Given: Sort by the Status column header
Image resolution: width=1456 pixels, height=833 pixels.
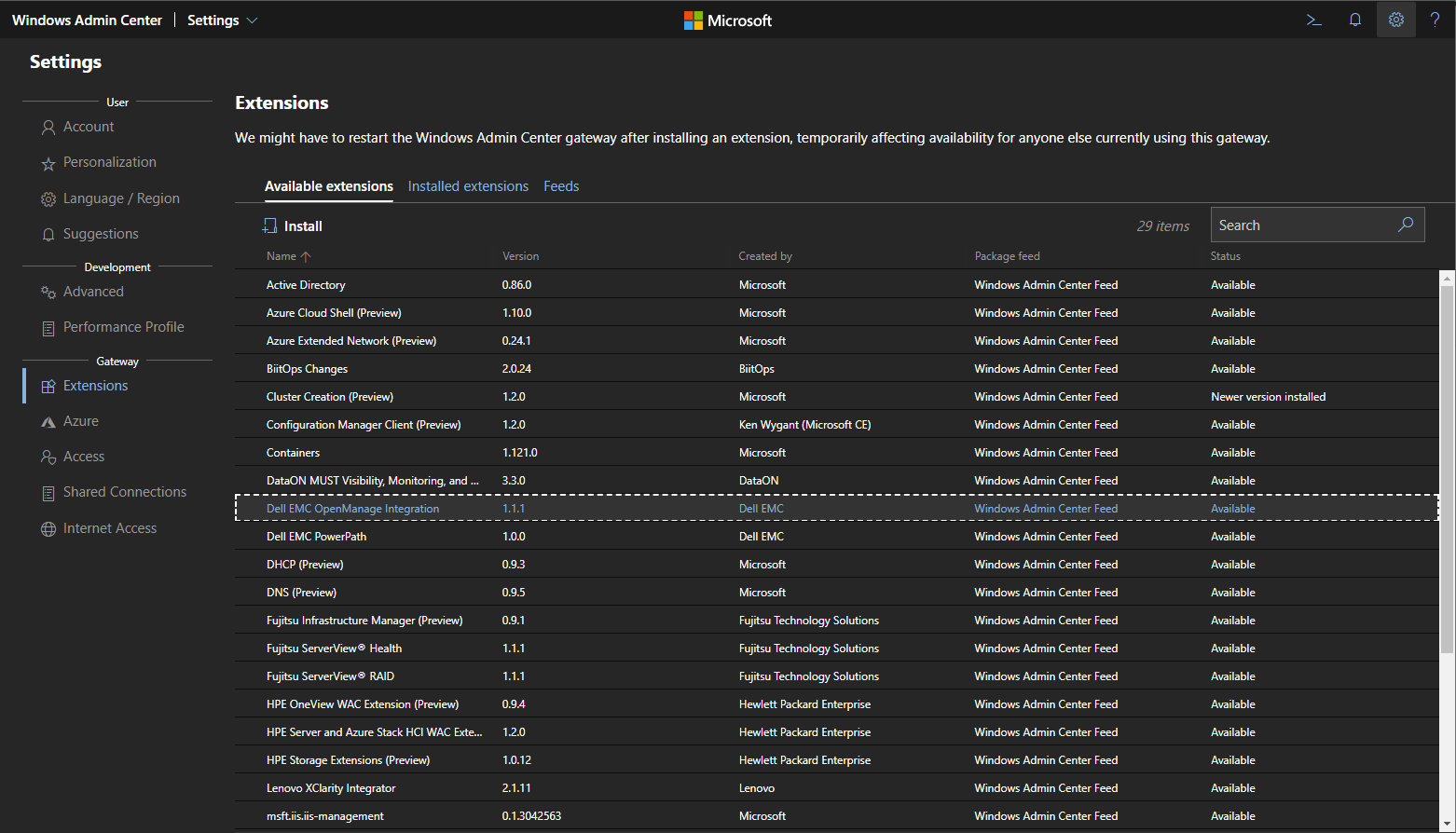Looking at the screenshot, I should (x=1225, y=256).
